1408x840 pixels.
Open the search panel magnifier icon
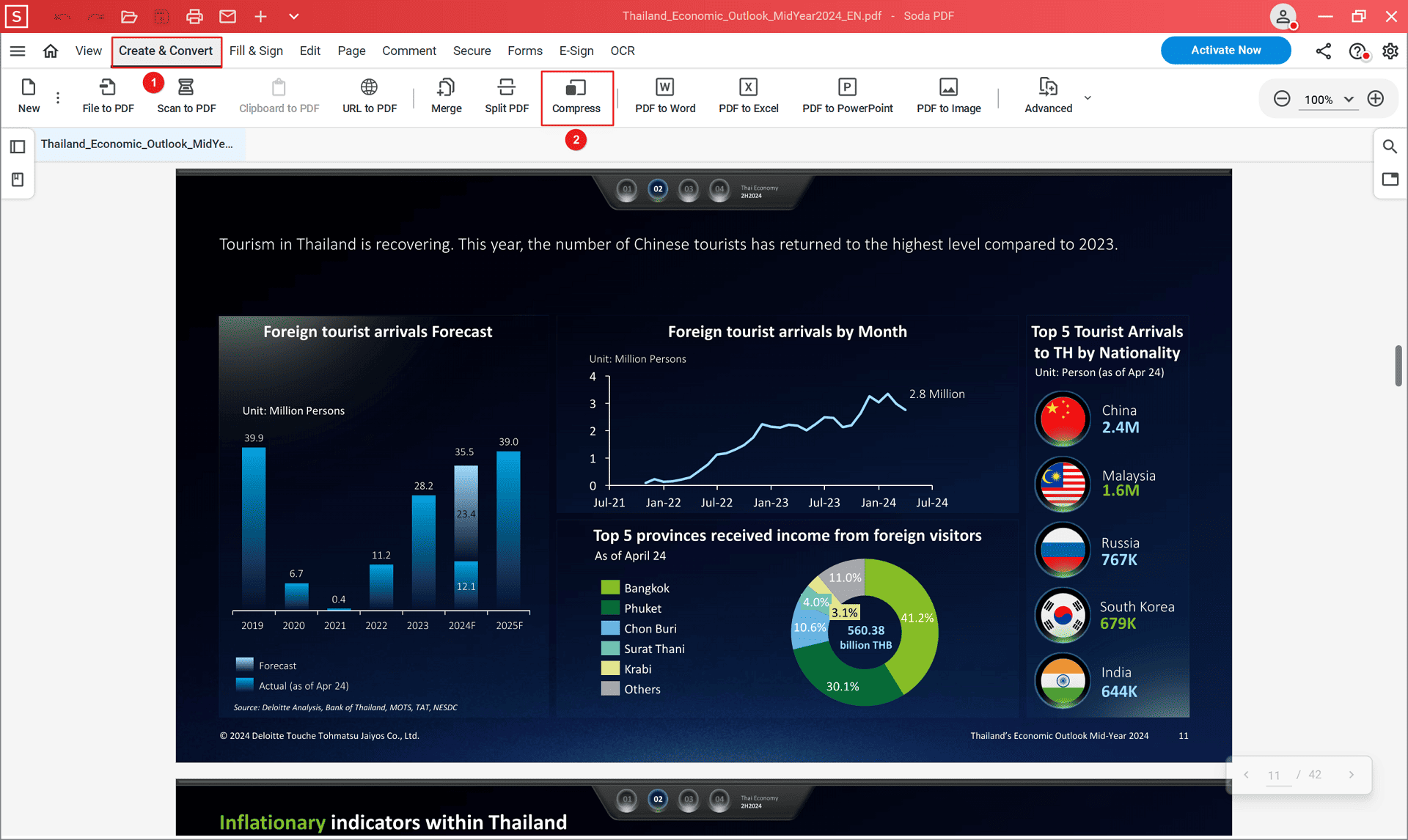pyautogui.click(x=1390, y=147)
